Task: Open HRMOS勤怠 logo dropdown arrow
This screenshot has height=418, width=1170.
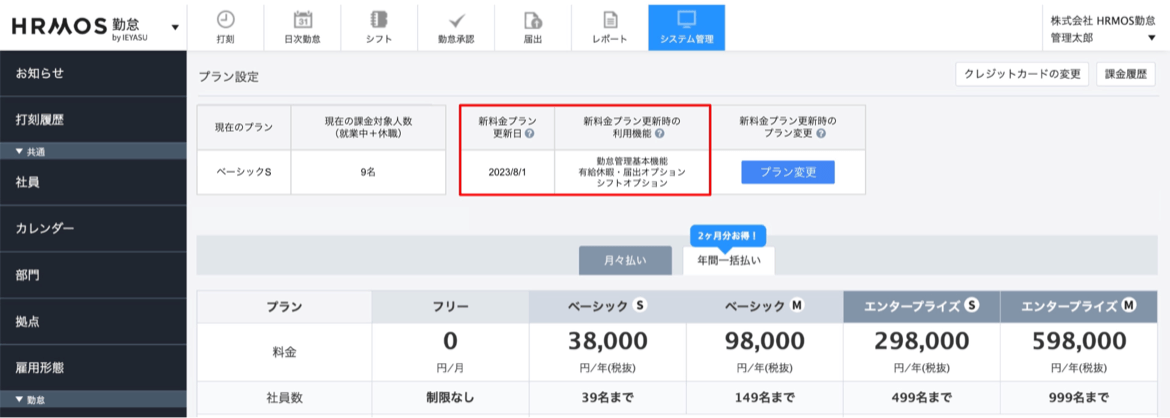Action: tap(175, 26)
